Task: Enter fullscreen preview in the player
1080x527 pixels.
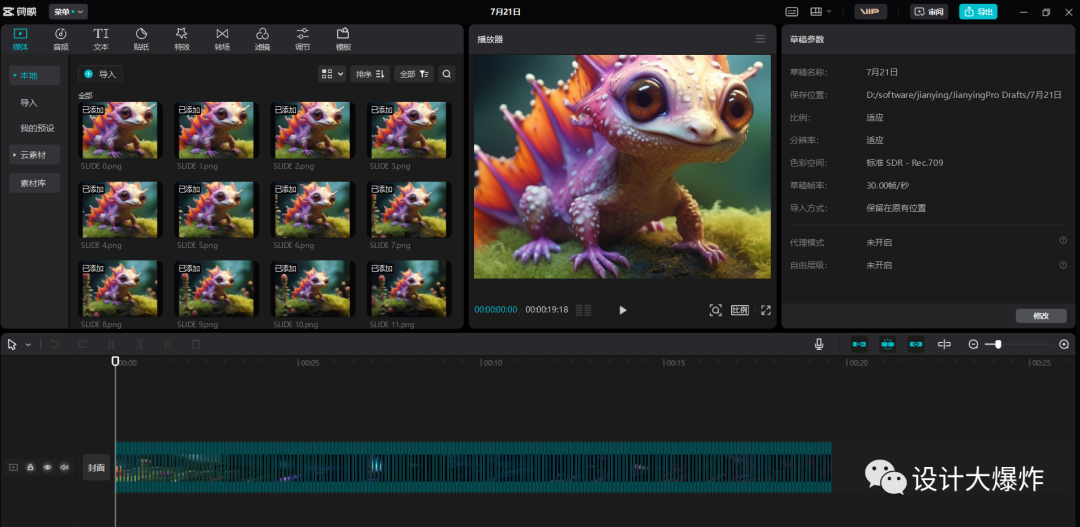Action: (x=766, y=310)
